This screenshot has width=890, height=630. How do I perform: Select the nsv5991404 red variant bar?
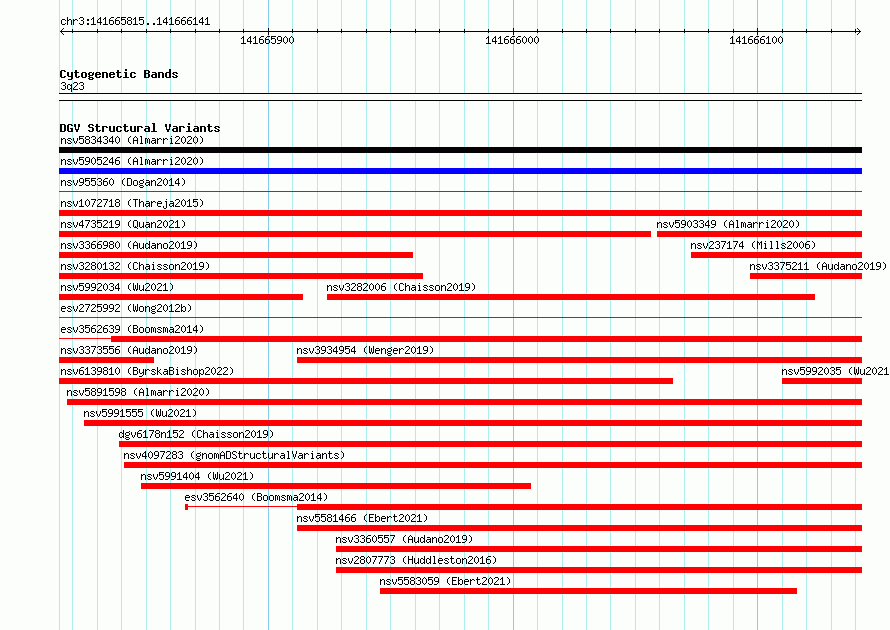point(336,486)
